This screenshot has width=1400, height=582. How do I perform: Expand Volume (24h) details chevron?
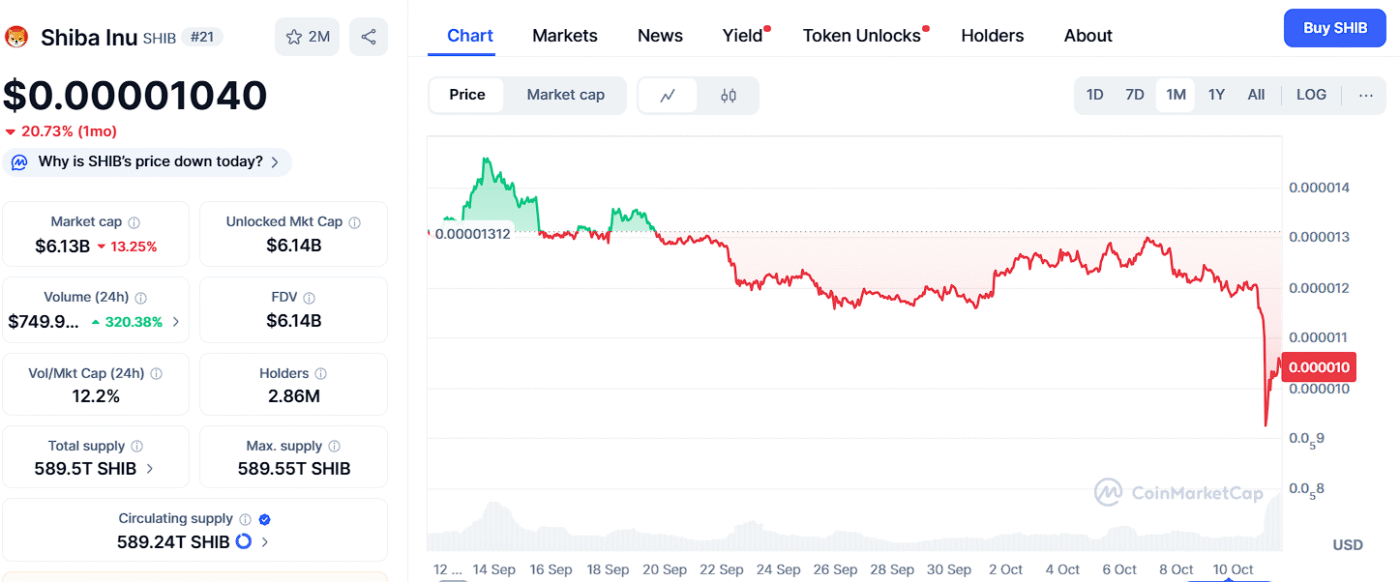coord(176,322)
